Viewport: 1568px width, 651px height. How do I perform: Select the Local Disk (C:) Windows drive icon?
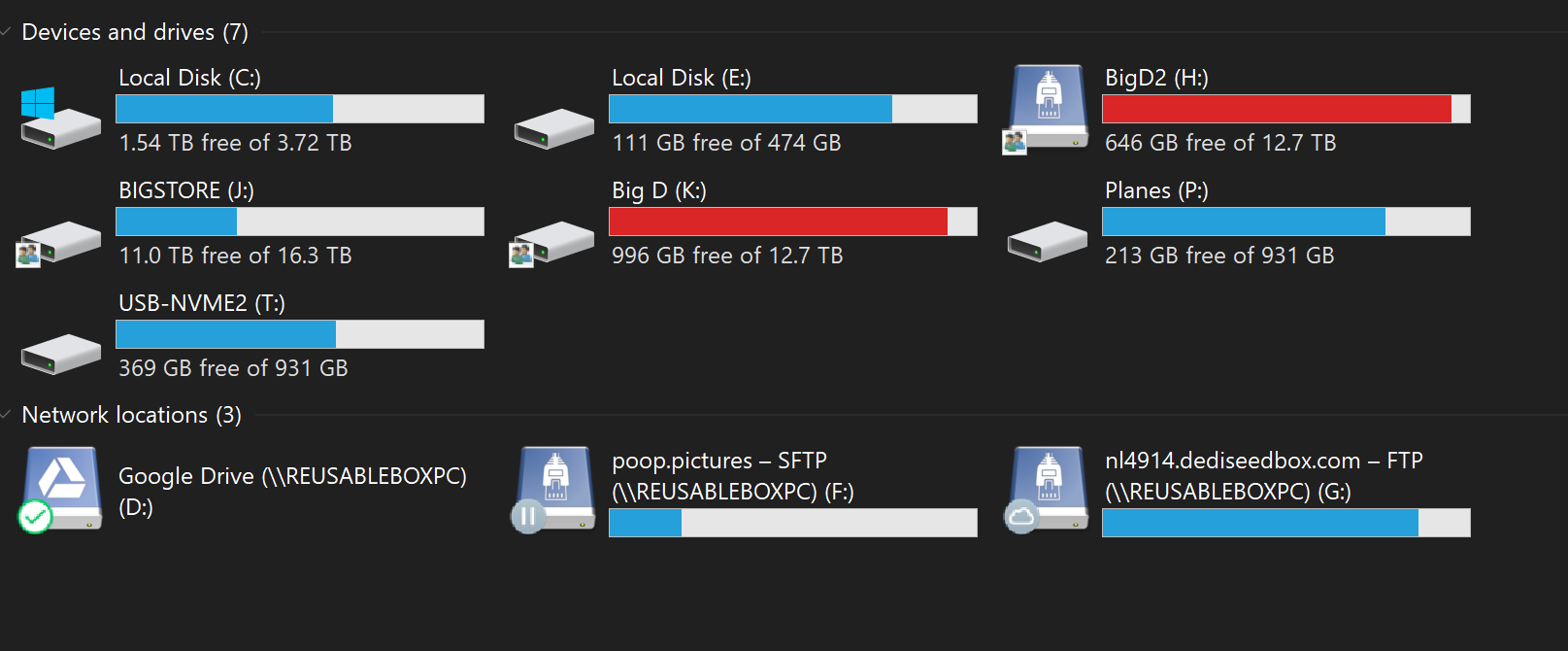[x=60, y=118]
